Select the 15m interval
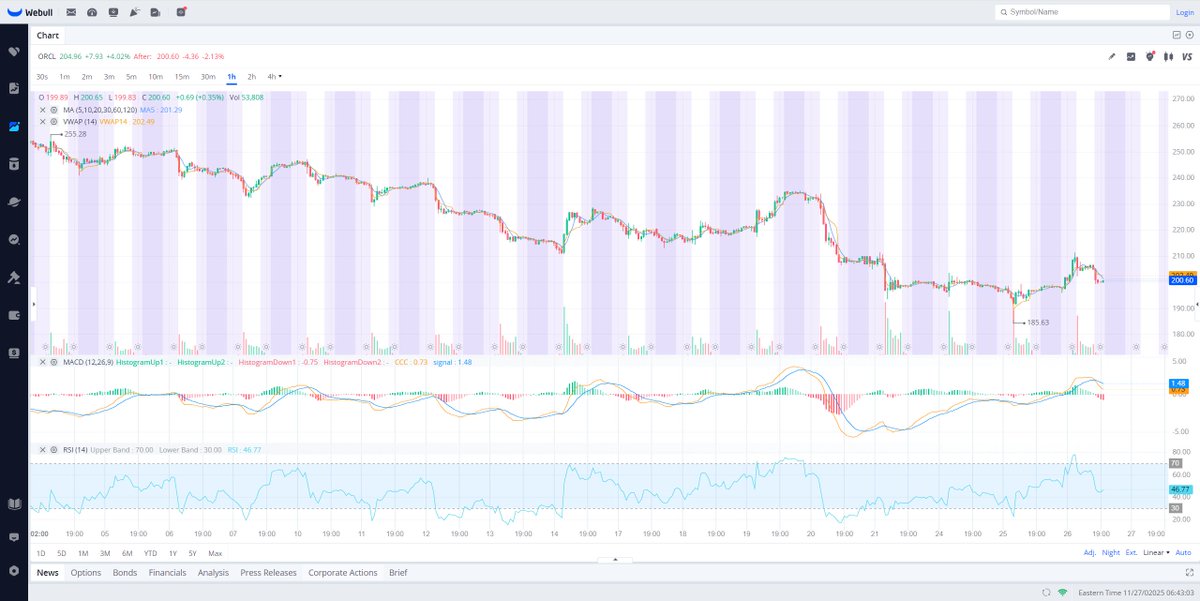This screenshot has width=1200, height=601. [182, 76]
